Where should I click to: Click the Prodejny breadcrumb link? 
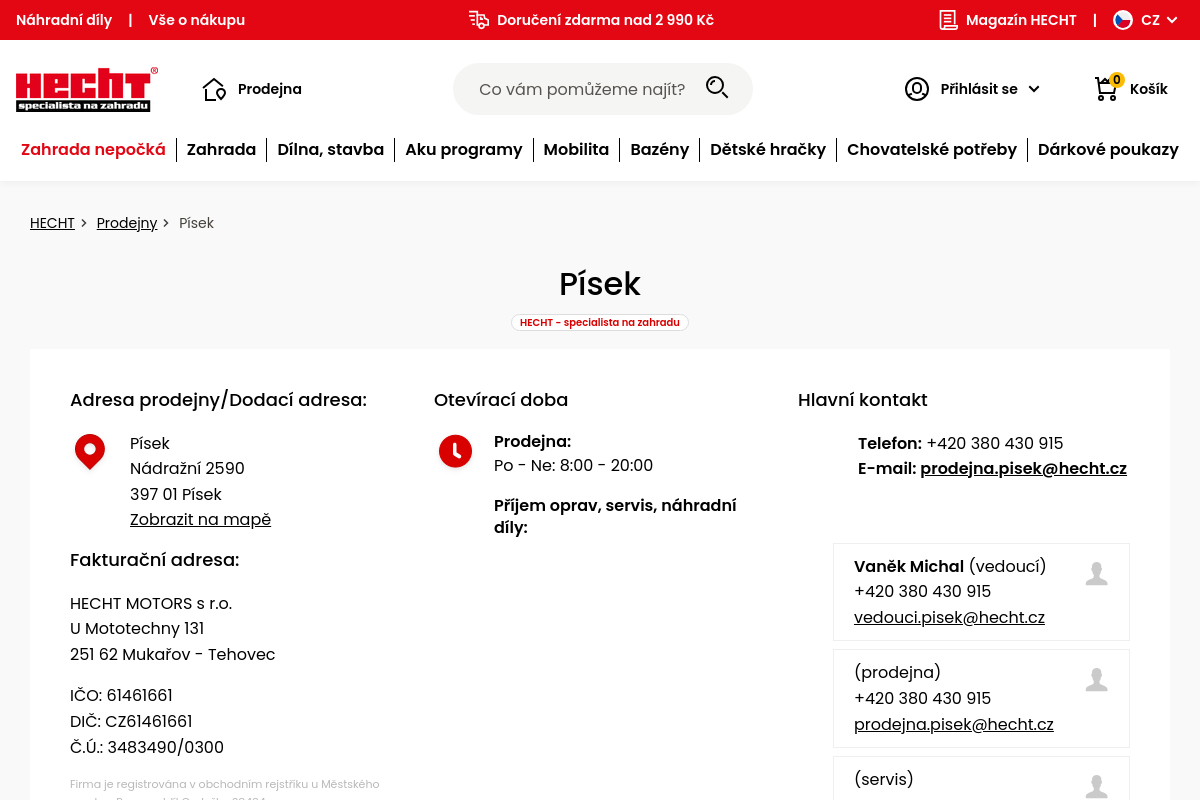[127, 223]
